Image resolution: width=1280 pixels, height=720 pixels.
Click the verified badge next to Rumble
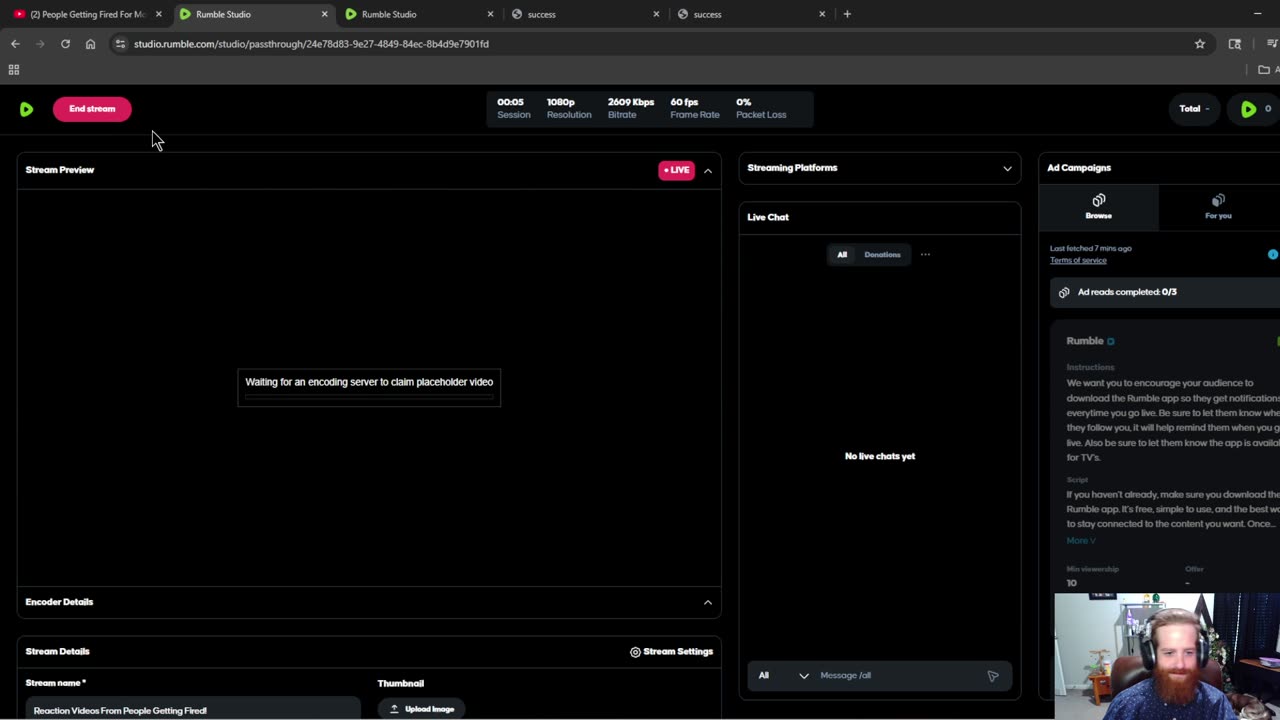point(1110,341)
